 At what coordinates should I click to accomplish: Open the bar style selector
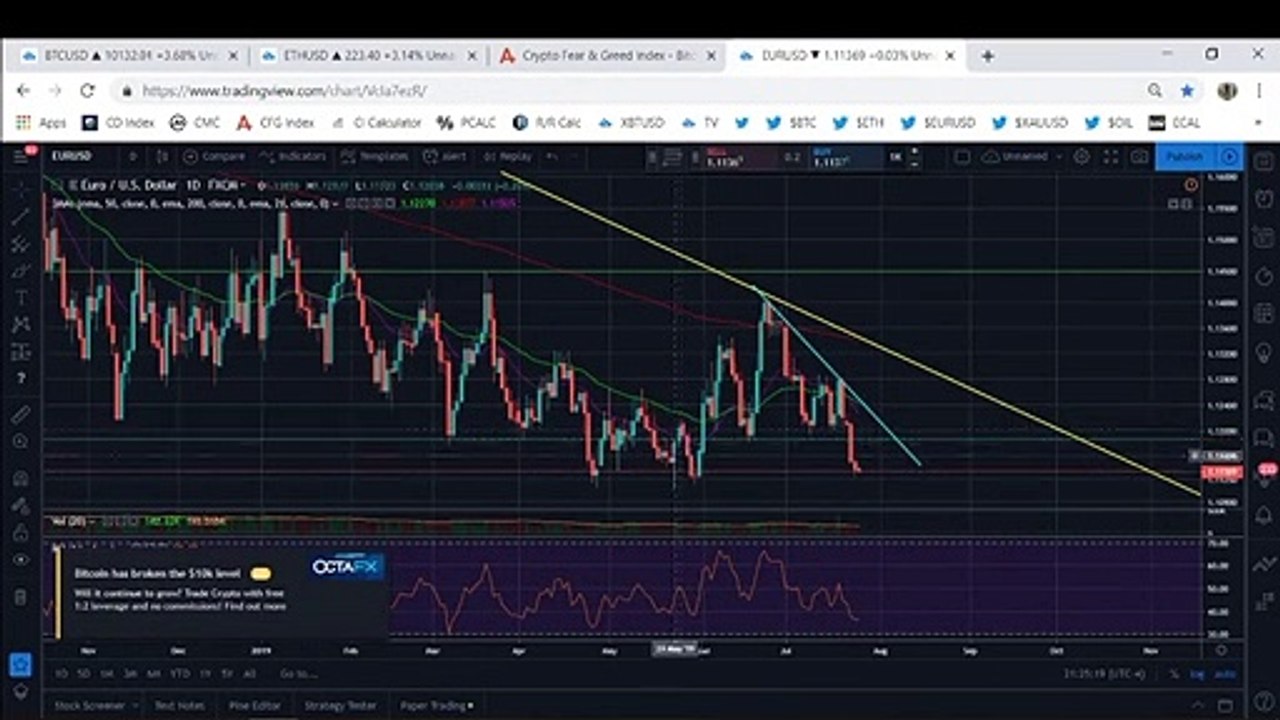click(164, 156)
